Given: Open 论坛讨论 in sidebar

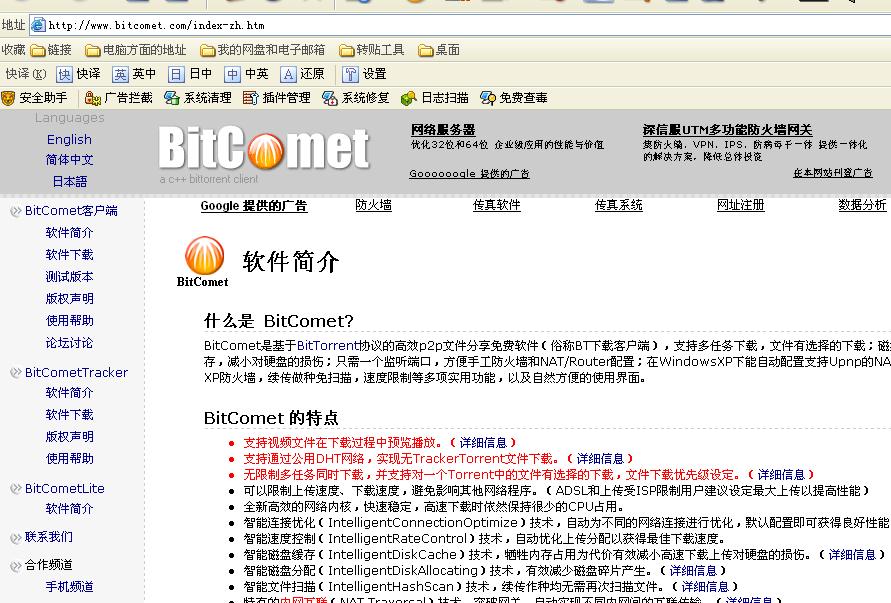Looking at the screenshot, I should [x=69, y=343].
